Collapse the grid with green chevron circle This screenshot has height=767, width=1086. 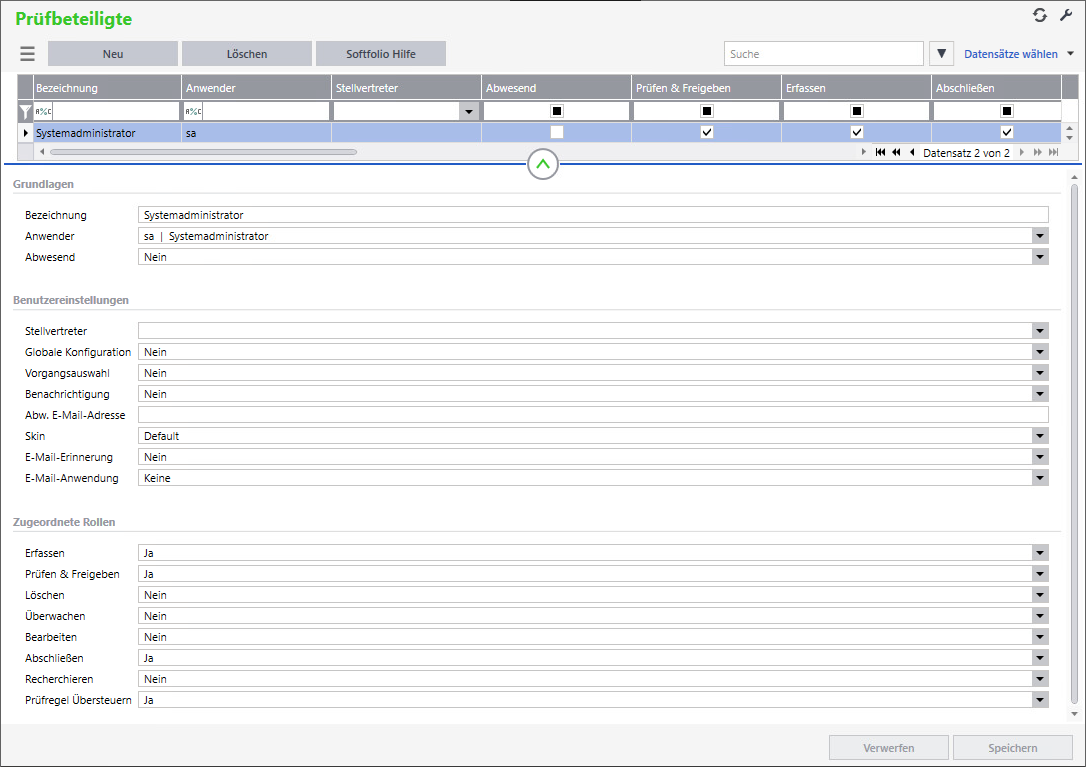pos(542,165)
